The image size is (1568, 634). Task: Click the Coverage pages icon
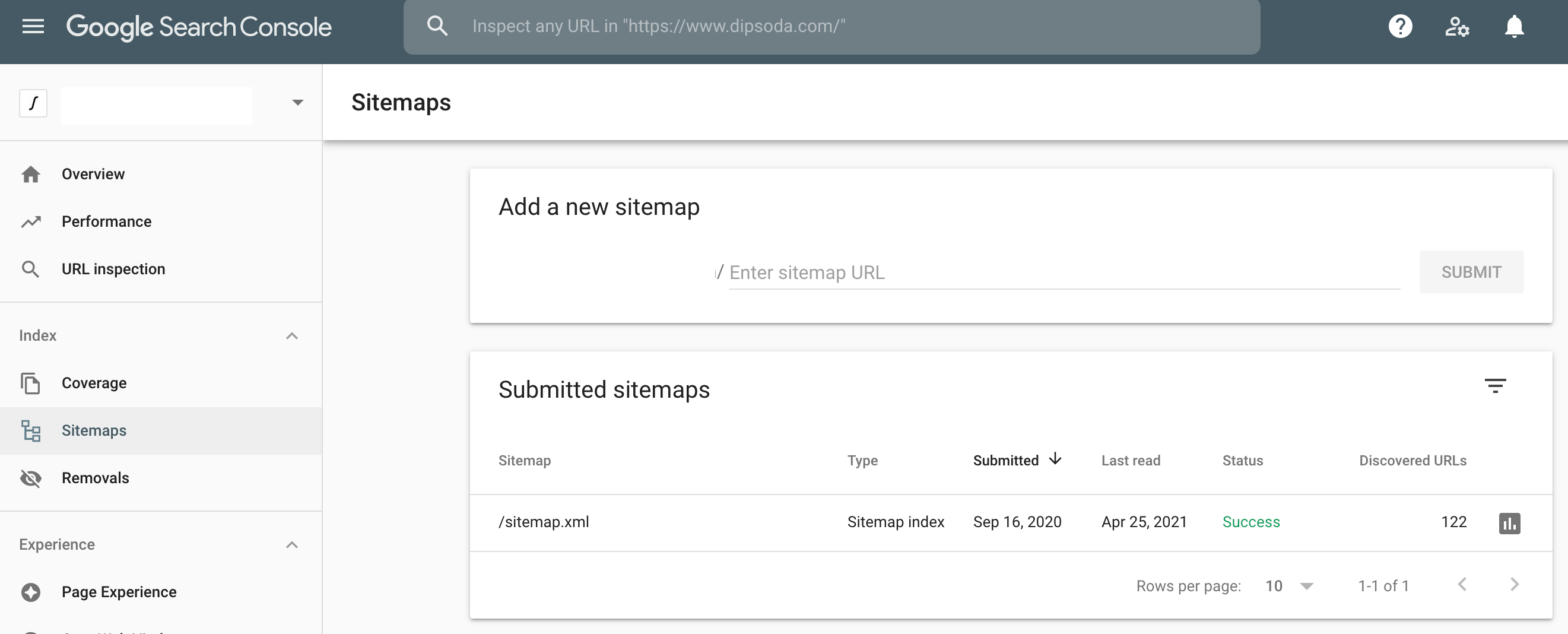[30, 383]
